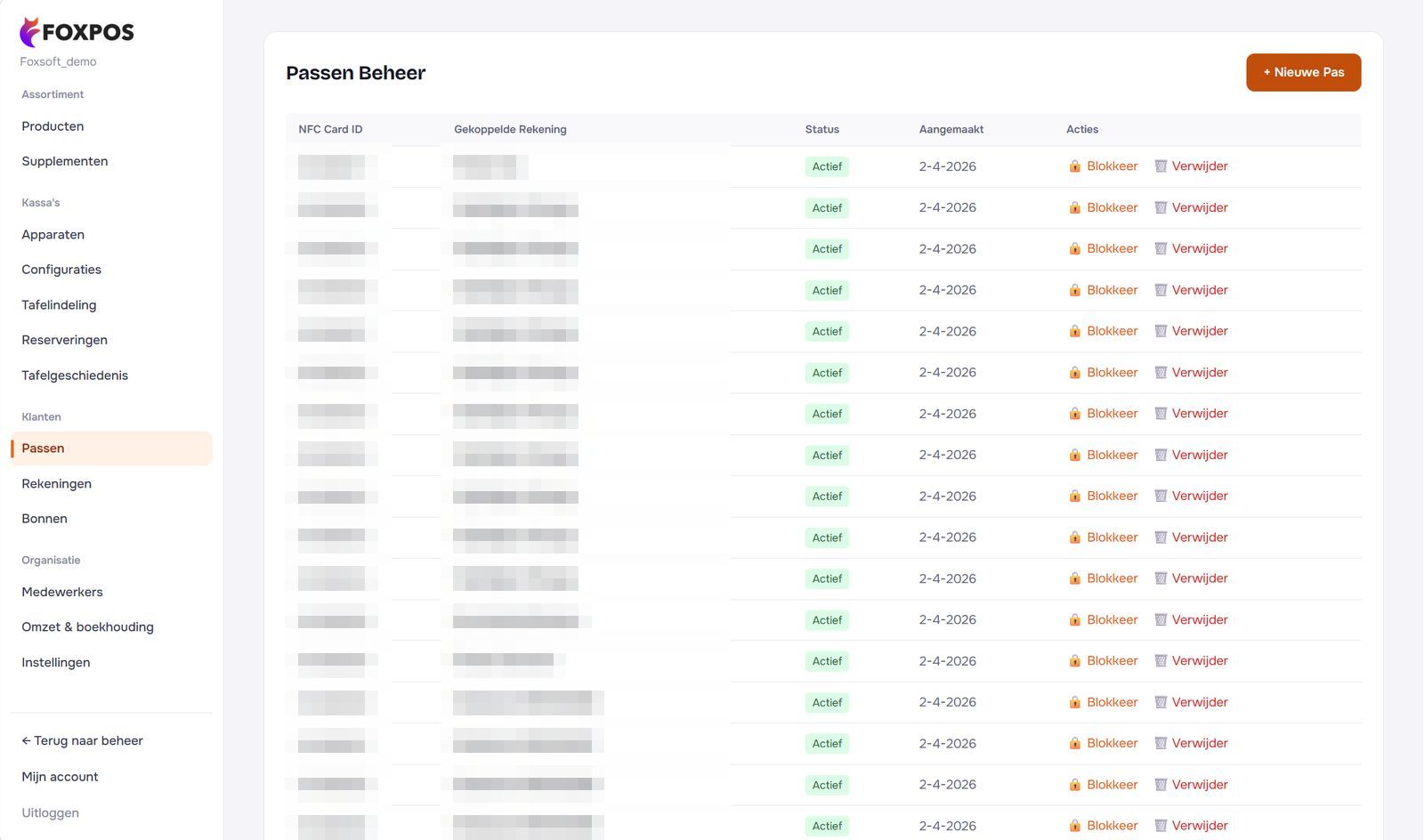The width and height of the screenshot is (1424, 840).
Task: Click Uitloggen to sign out
Action: [x=50, y=813]
